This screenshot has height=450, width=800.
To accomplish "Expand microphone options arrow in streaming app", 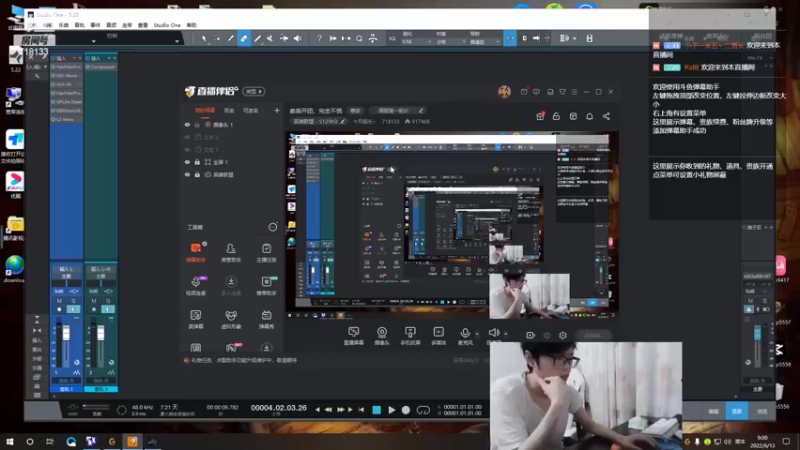I will coord(477,334).
